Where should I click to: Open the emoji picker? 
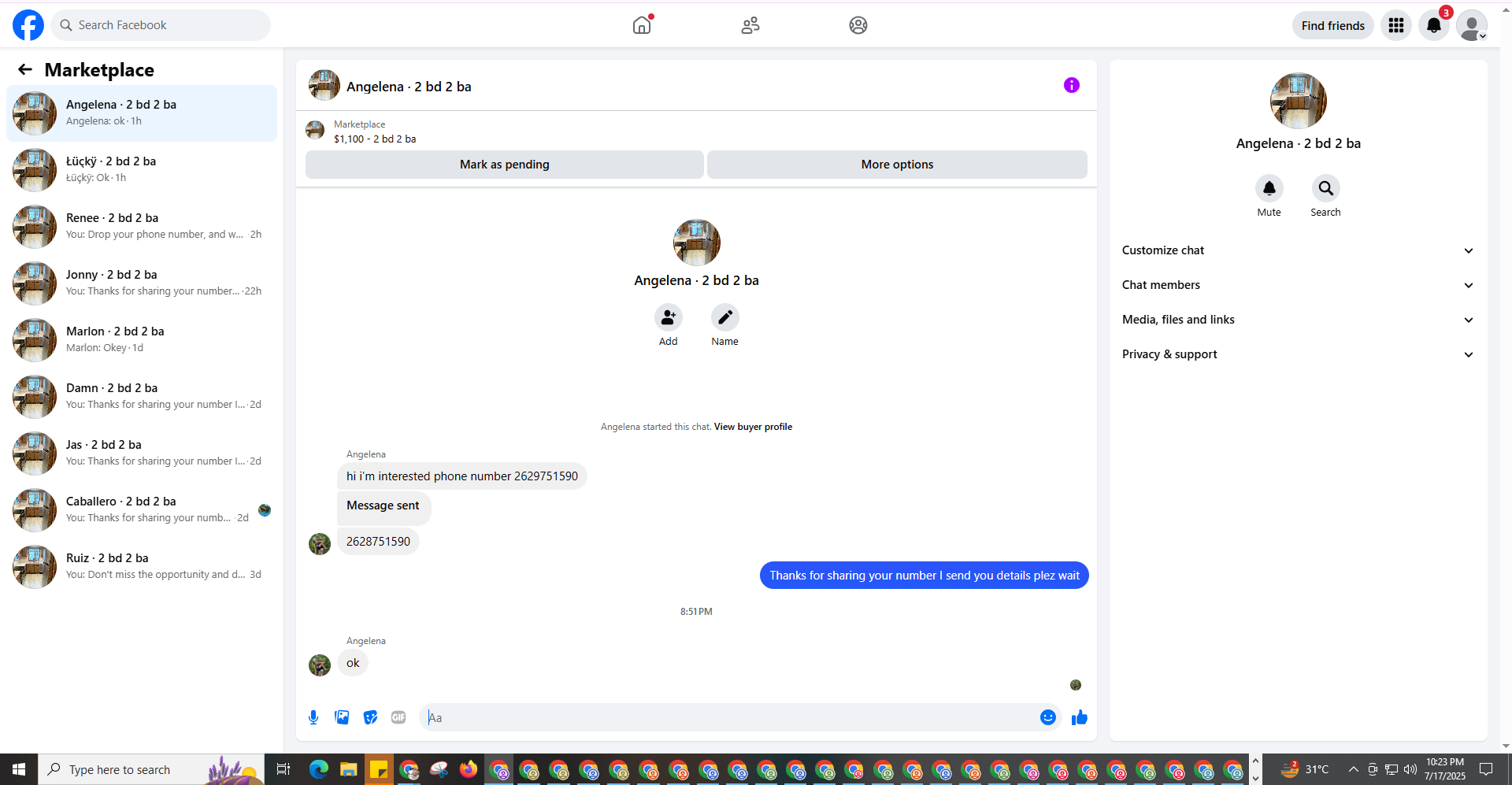click(1048, 717)
